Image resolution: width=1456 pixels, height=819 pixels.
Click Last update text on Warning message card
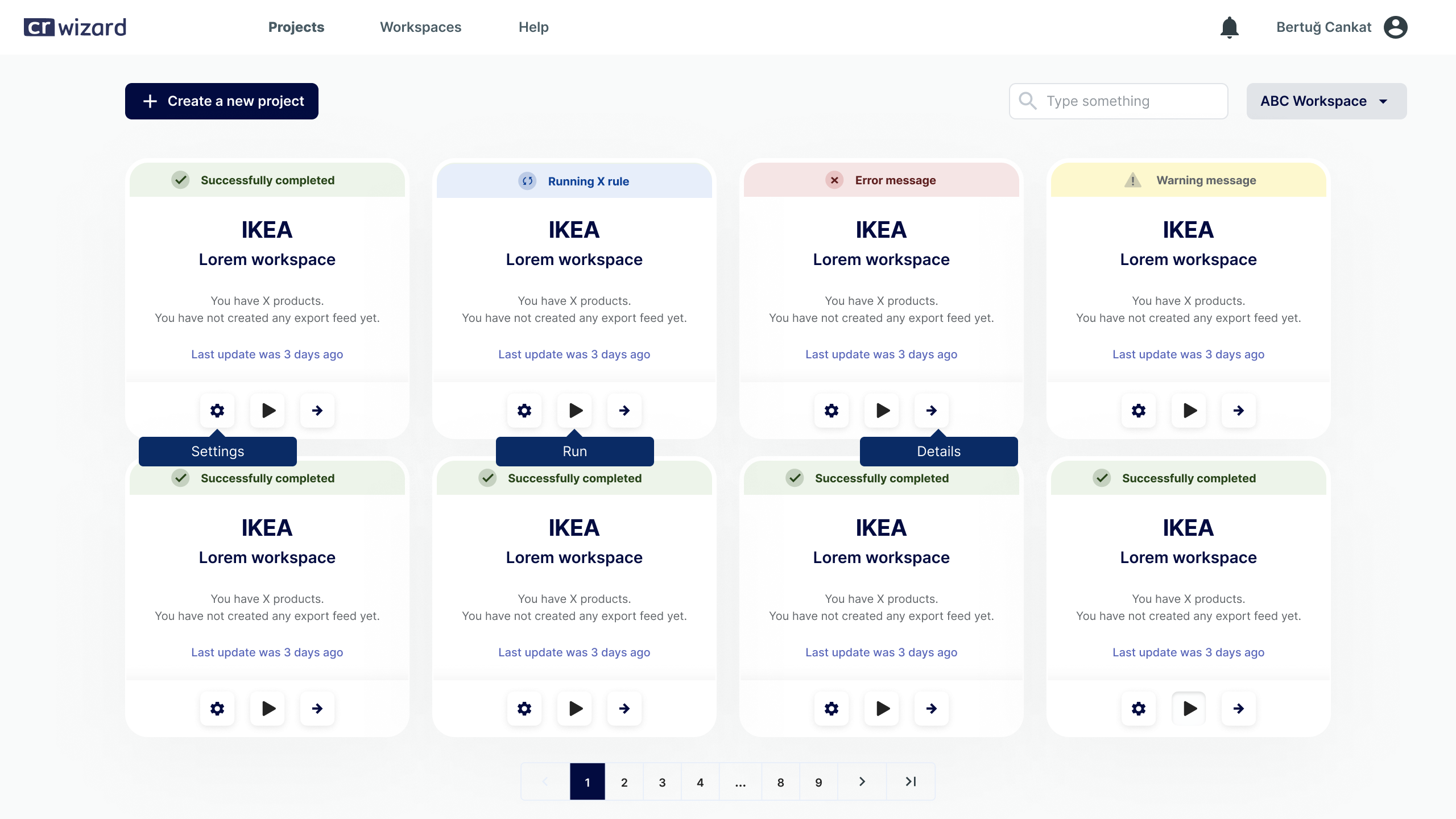(1189, 354)
